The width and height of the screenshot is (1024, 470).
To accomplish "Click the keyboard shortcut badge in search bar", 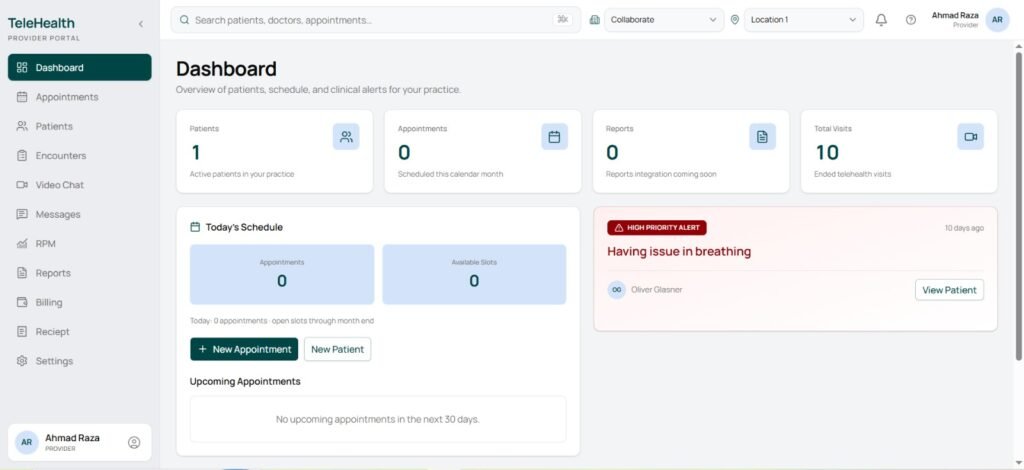I will pos(562,20).
